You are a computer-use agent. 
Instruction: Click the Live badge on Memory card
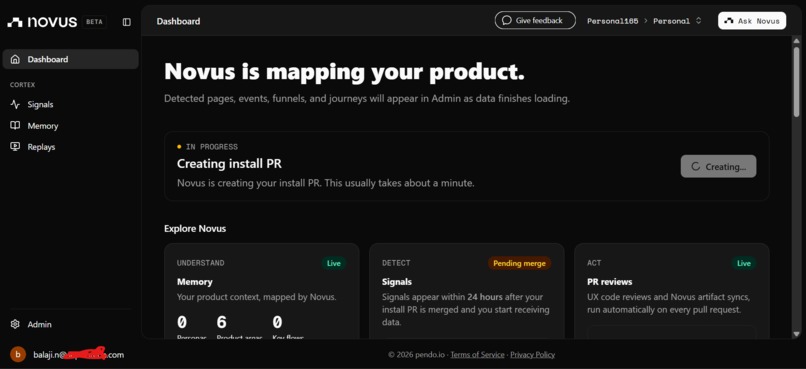[334, 263]
